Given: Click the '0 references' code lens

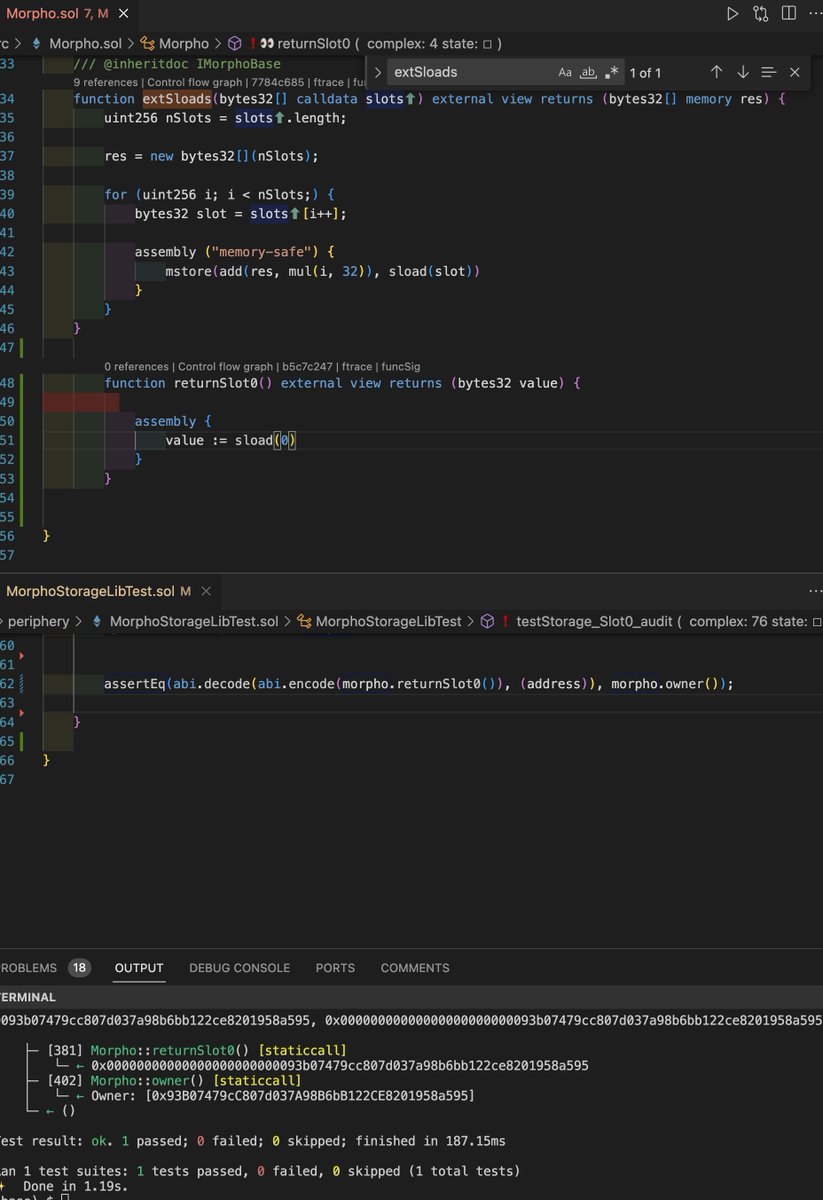Looking at the screenshot, I should pos(137,367).
